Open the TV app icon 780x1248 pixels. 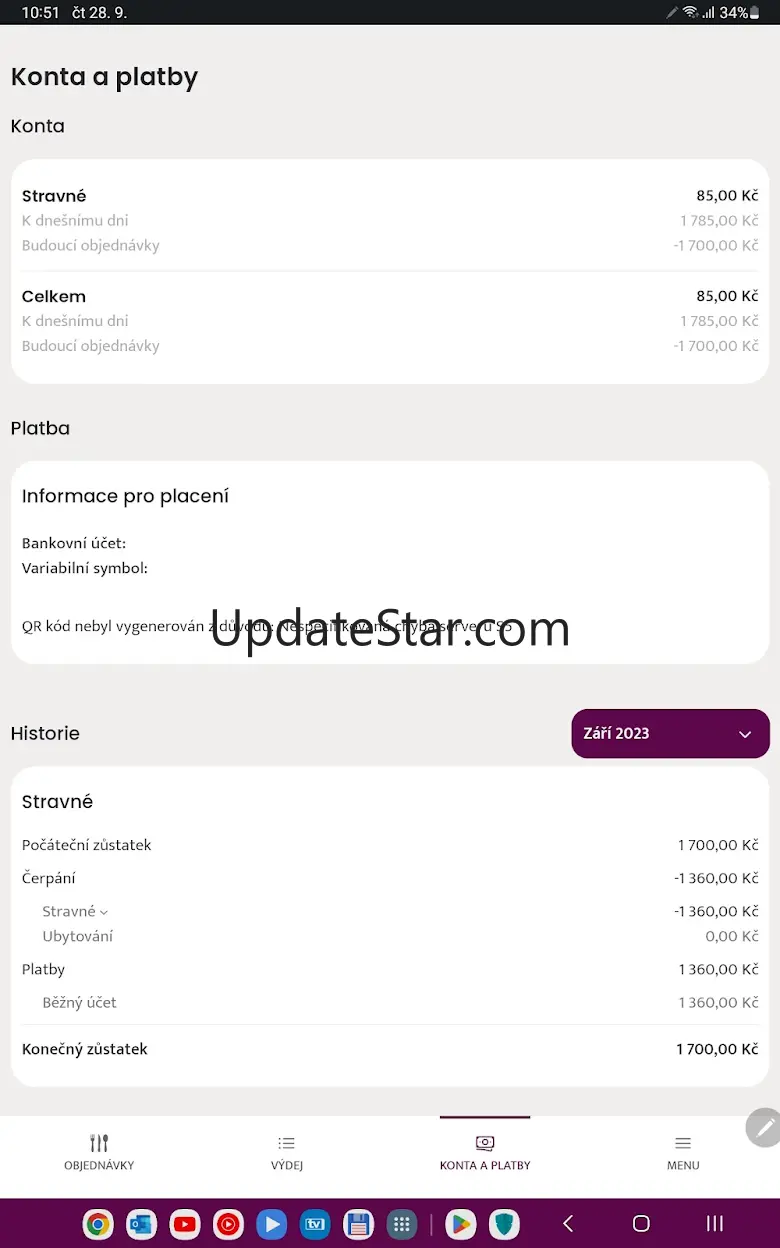pyautogui.click(x=315, y=1224)
